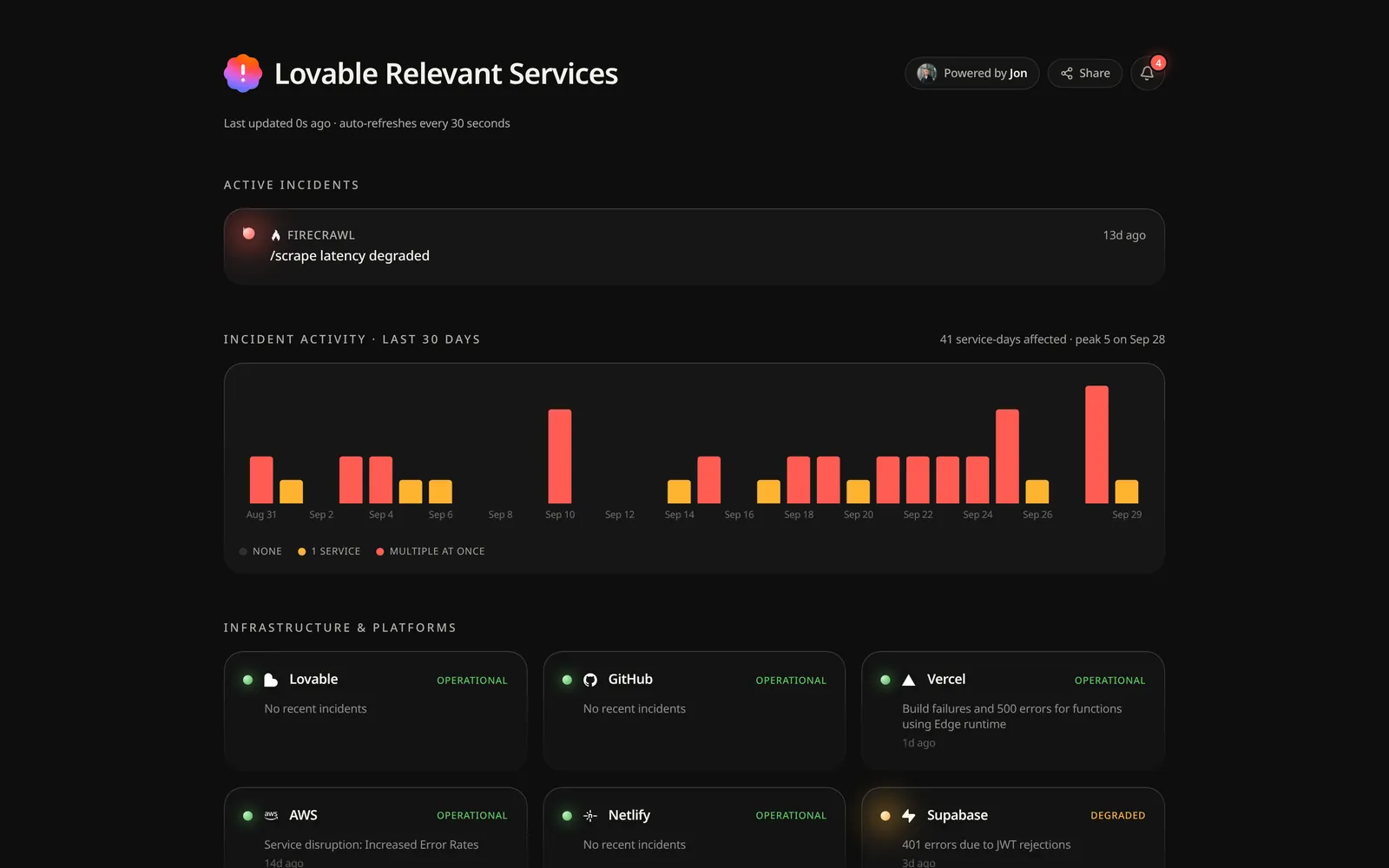
Task: Click the GitHub octocat icon
Action: 590,680
